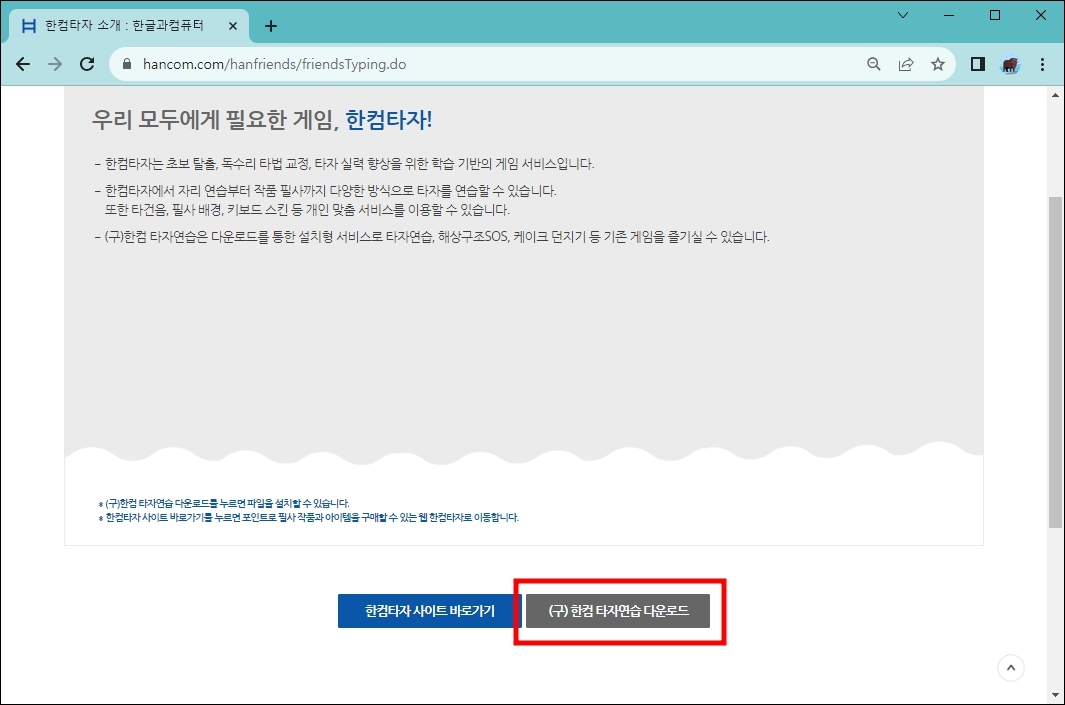Screen dimensions: 1065x705
Task: Open the Chrome three-dot menu
Action: pos(1043,64)
